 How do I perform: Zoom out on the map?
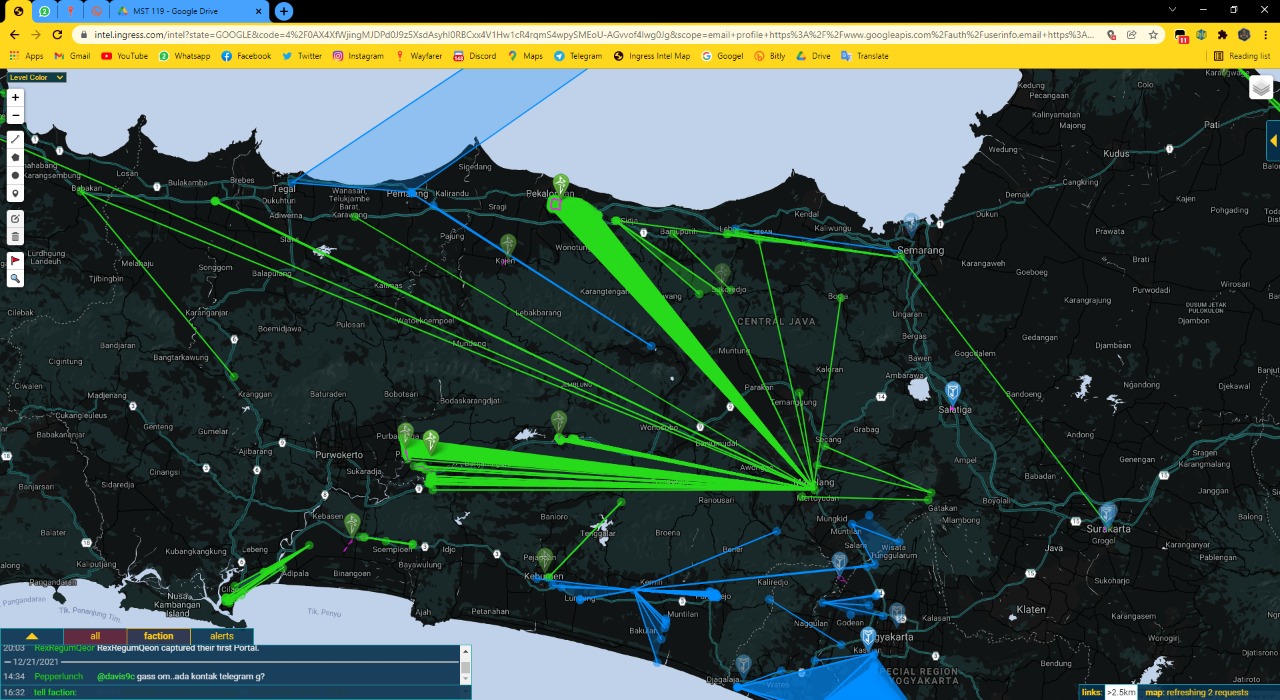click(x=15, y=115)
